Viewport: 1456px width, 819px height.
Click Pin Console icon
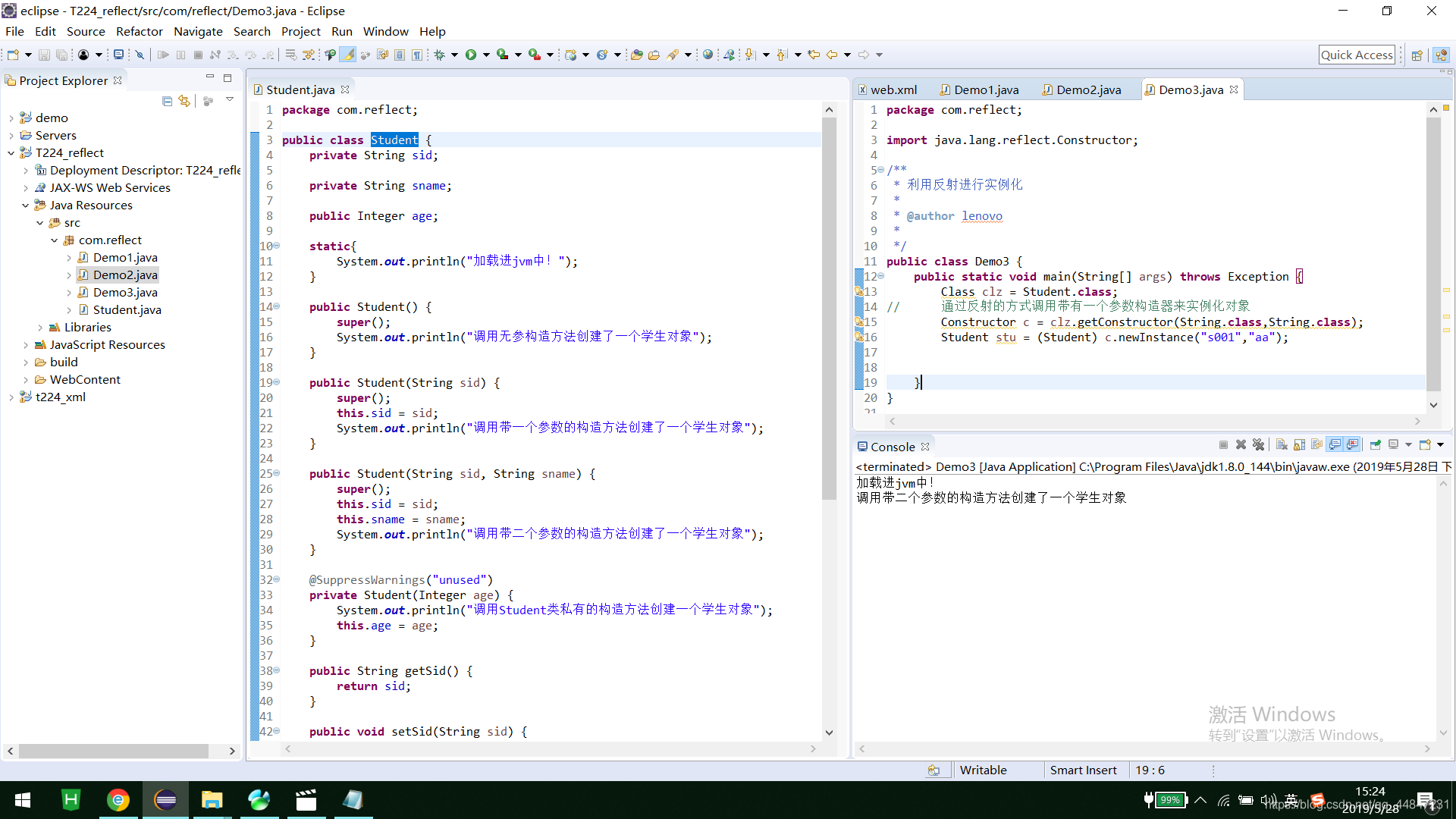pyautogui.click(x=1375, y=445)
